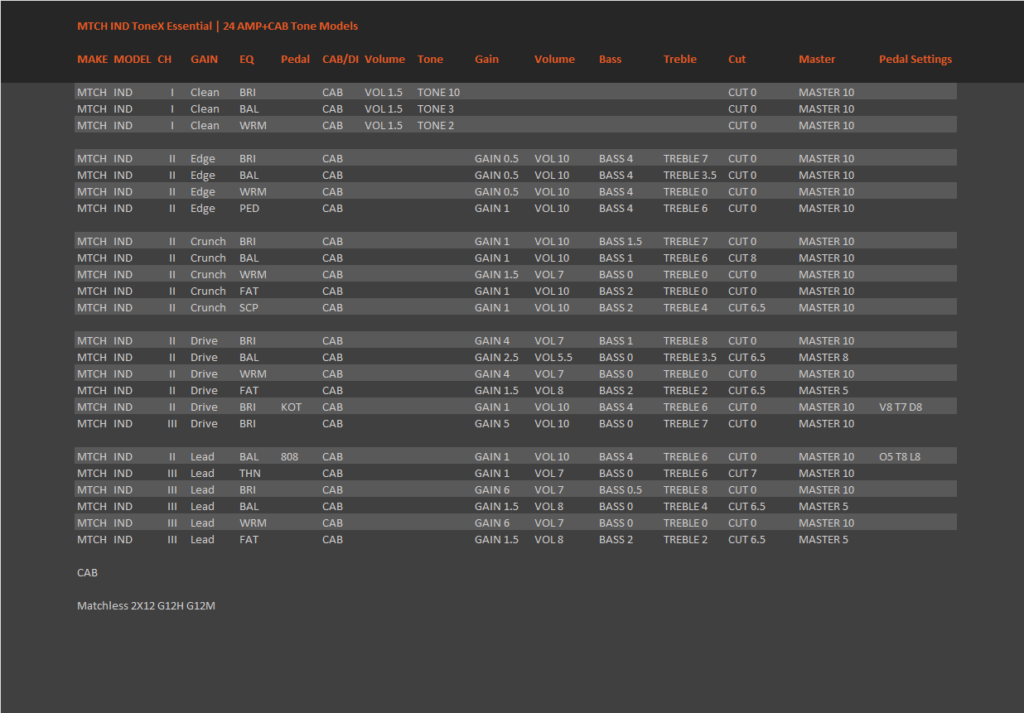Click the 808 pedal cell
This screenshot has width=1024, height=713.
289,457
